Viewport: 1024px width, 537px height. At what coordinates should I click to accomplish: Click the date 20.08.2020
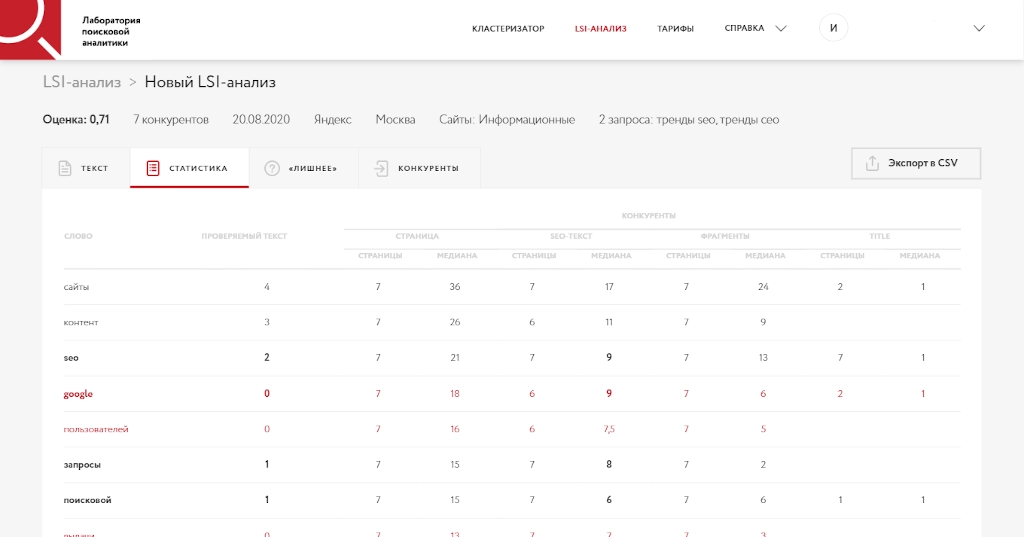tap(261, 120)
